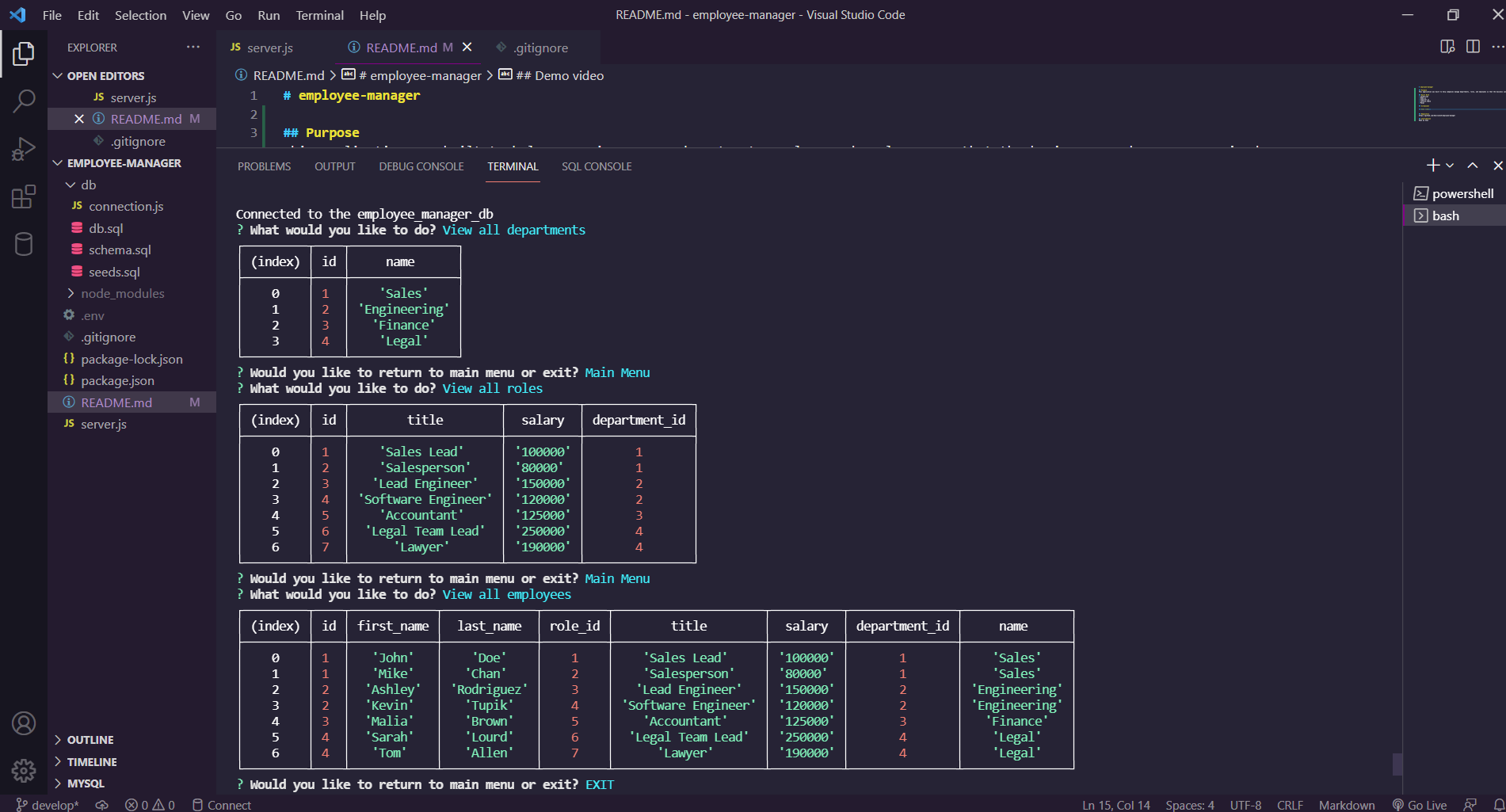
Task: Change language mode Markdown in status bar
Action: 1346,805
